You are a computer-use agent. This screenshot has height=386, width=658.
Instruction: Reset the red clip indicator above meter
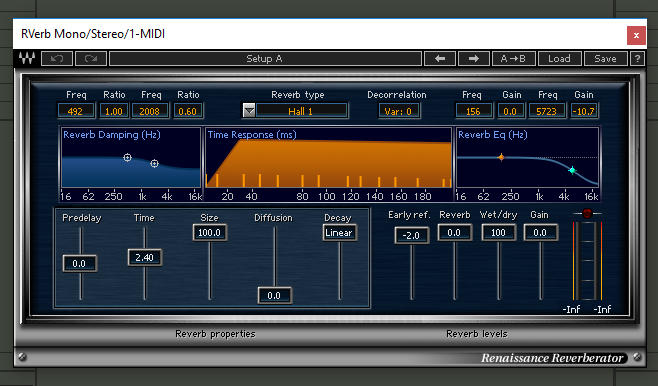coord(587,213)
